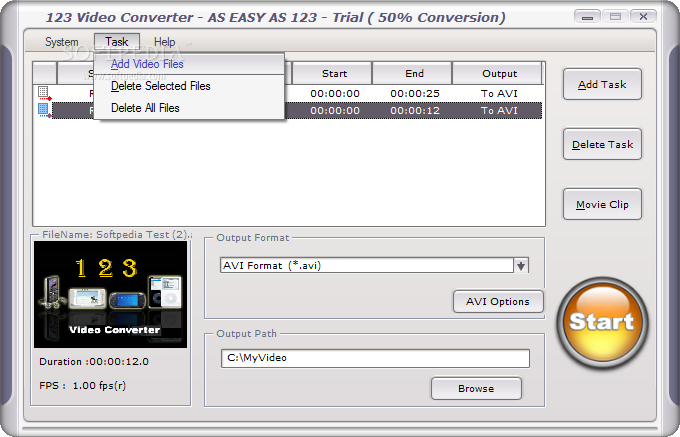The width and height of the screenshot is (680, 437).
Task: Click start time 00:00:00 in the first row
Action: coord(335,94)
